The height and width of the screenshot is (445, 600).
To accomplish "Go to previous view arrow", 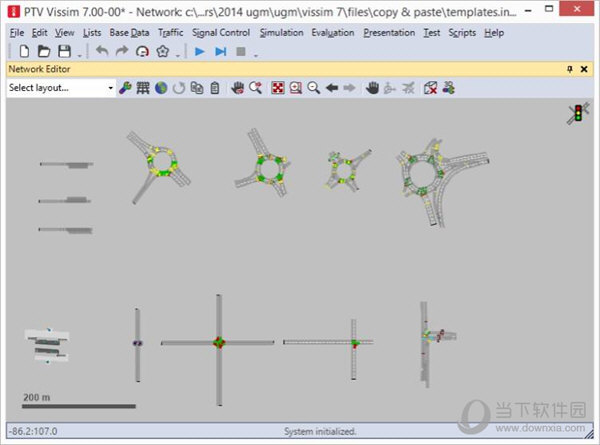I will (332, 88).
